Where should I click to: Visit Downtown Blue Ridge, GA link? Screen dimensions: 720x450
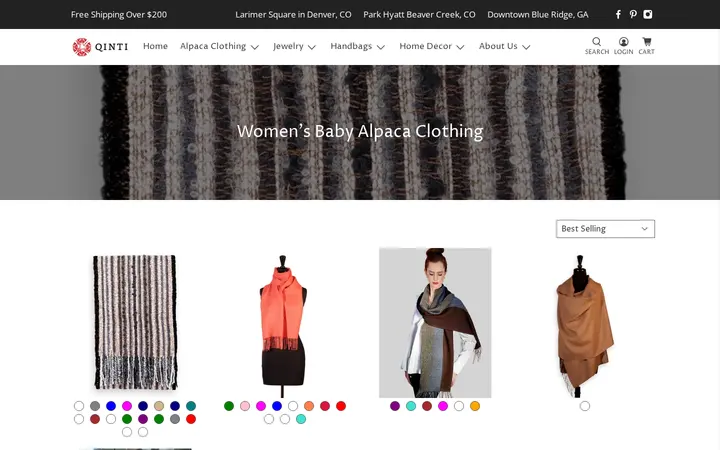[x=538, y=15]
